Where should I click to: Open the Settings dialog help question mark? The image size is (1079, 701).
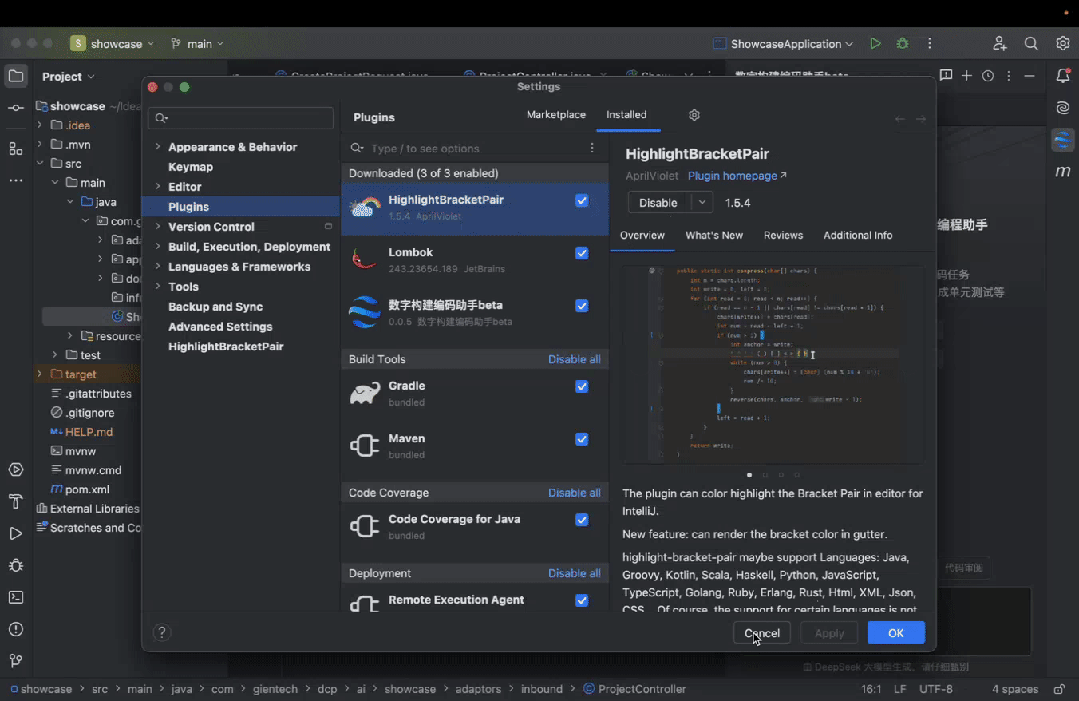[162, 632]
